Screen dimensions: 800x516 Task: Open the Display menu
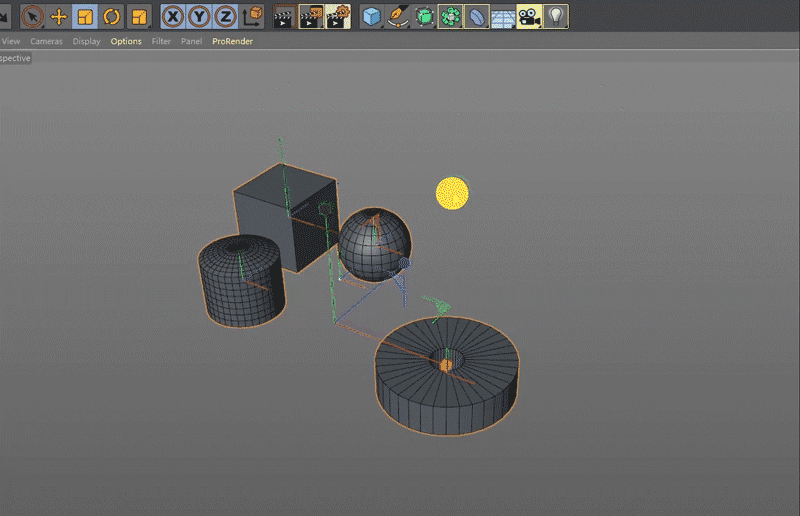[x=86, y=41]
